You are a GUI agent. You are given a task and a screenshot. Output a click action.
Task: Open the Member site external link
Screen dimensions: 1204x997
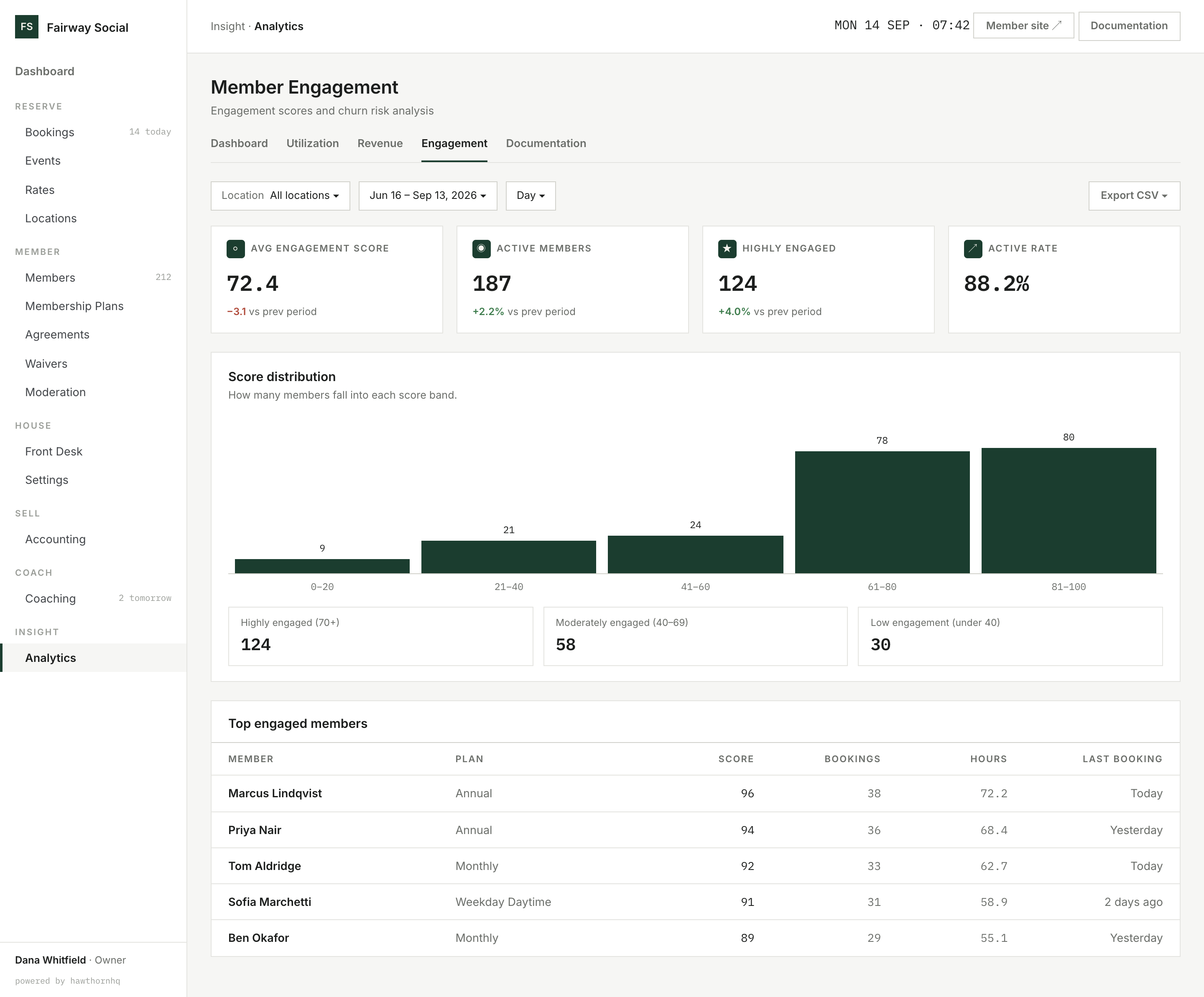tap(1023, 26)
